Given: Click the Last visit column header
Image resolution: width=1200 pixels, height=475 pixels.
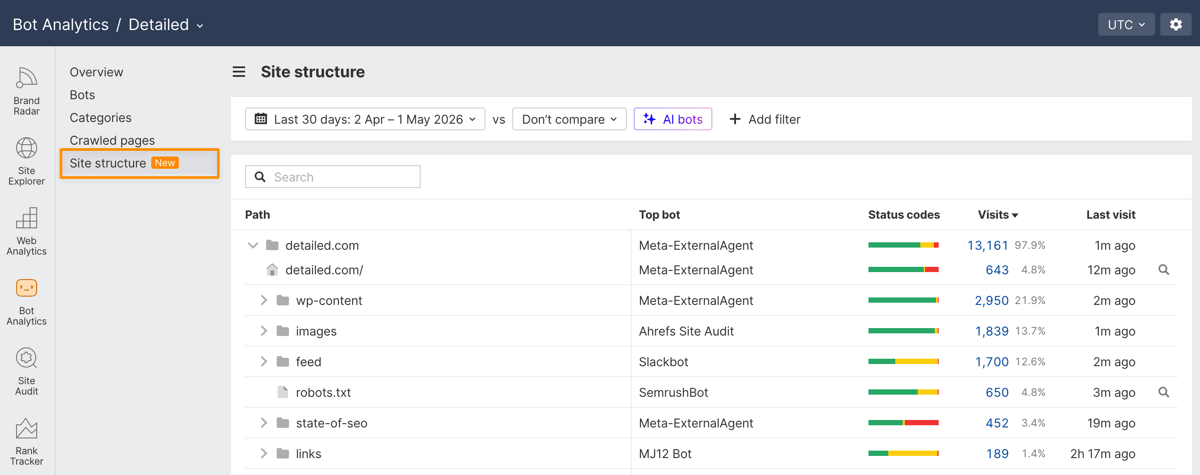Looking at the screenshot, I should (x=1111, y=215).
